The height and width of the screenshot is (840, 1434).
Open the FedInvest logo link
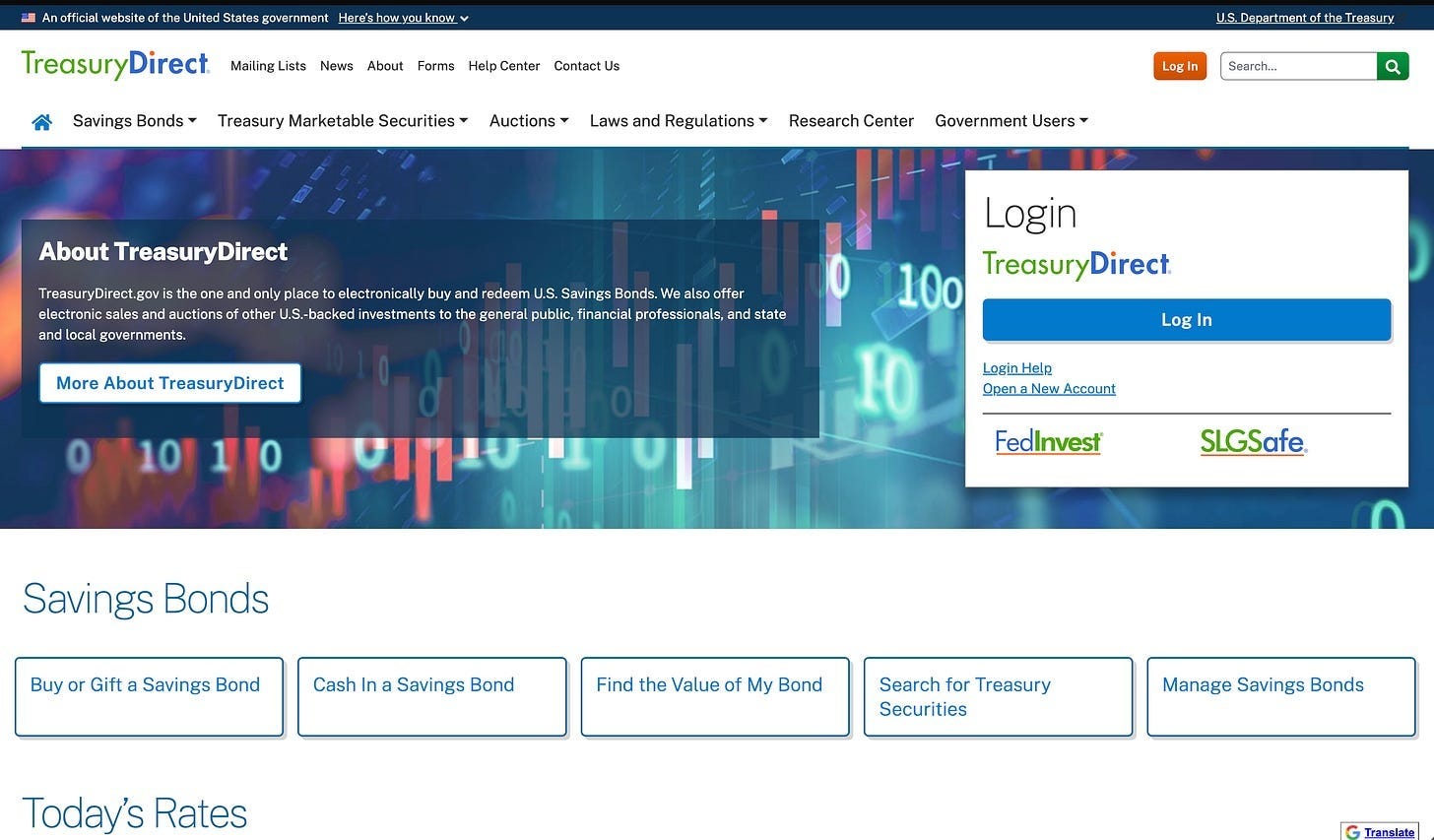tap(1048, 441)
